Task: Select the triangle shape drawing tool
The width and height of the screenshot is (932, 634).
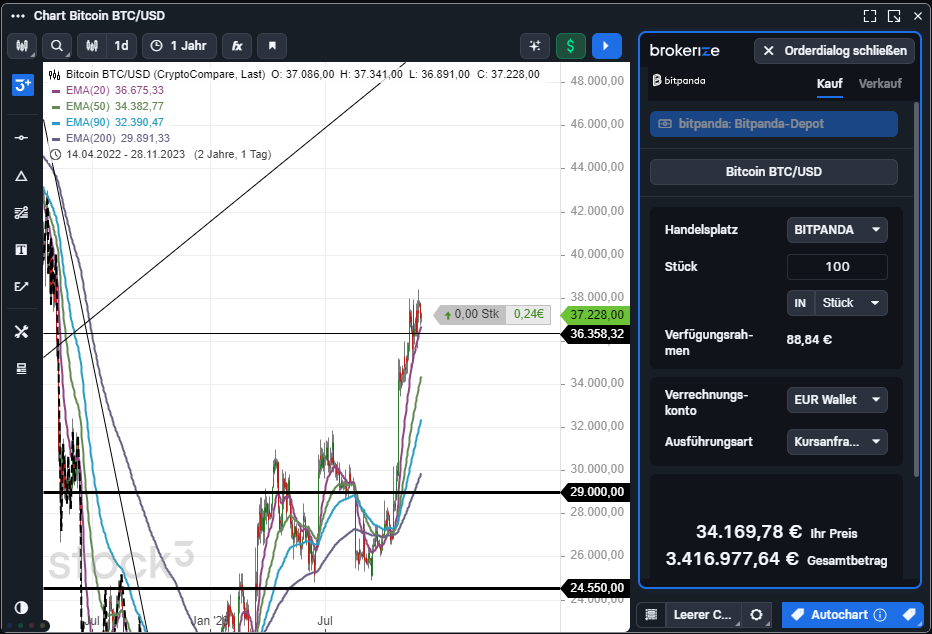Action: [21, 176]
